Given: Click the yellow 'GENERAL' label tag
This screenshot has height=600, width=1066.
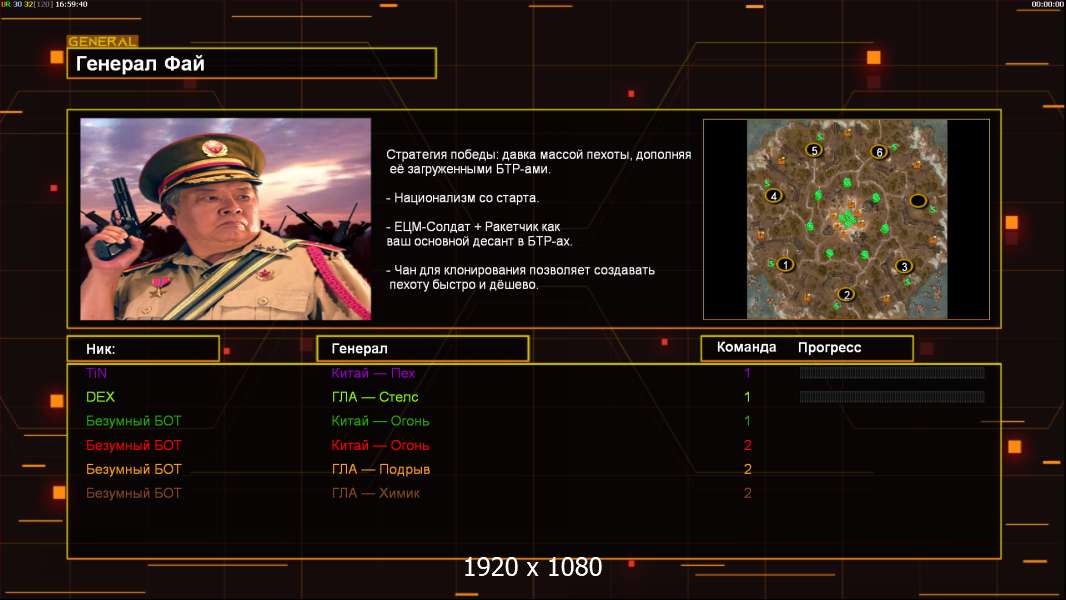Looking at the screenshot, I should pos(102,42).
